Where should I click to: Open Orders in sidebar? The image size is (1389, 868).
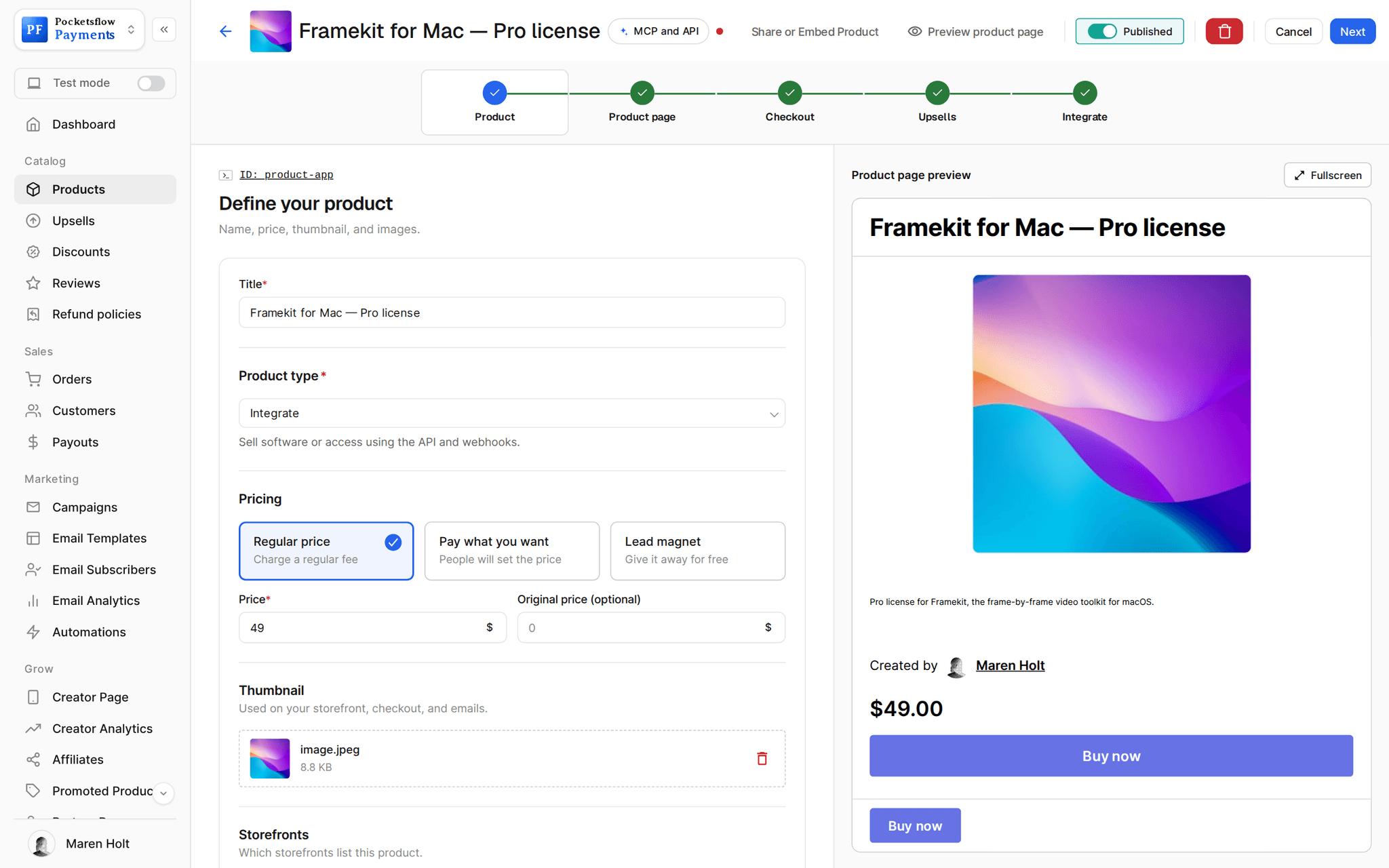click(x=95, y=379)
